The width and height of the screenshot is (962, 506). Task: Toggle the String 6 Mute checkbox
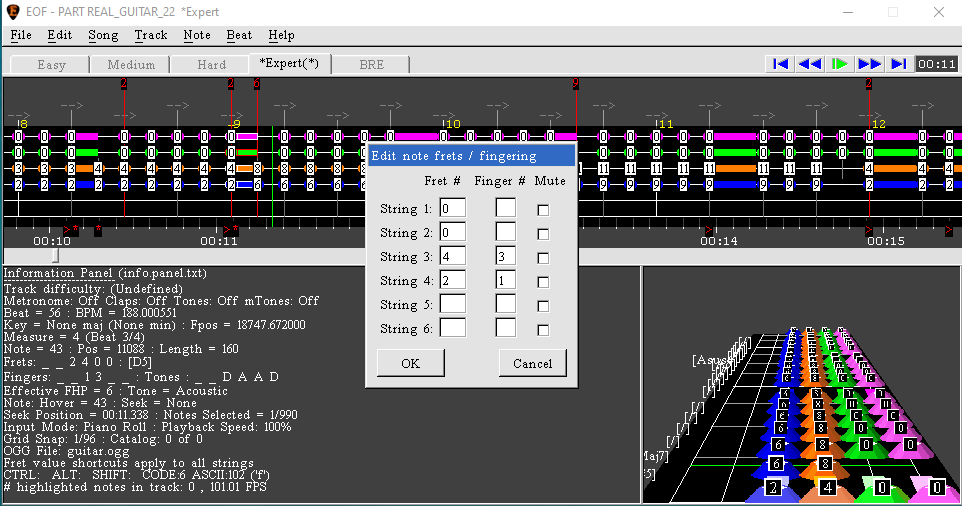(x=543, y=329)
